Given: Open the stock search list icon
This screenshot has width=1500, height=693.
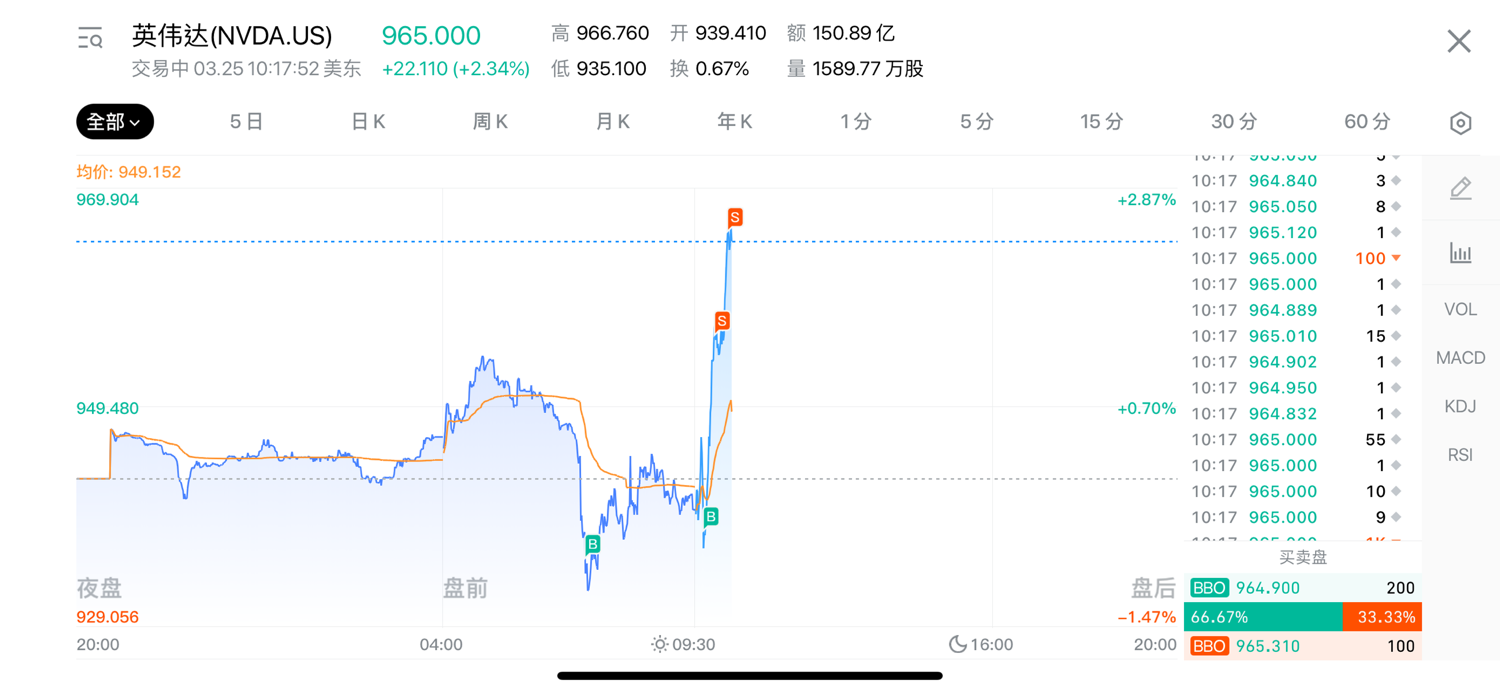Looking at the screenshot, I should 90,39.
